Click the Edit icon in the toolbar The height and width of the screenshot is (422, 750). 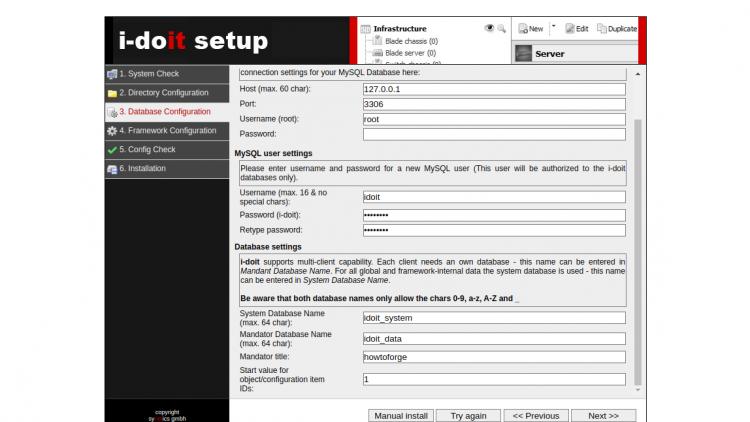point(569,29)
